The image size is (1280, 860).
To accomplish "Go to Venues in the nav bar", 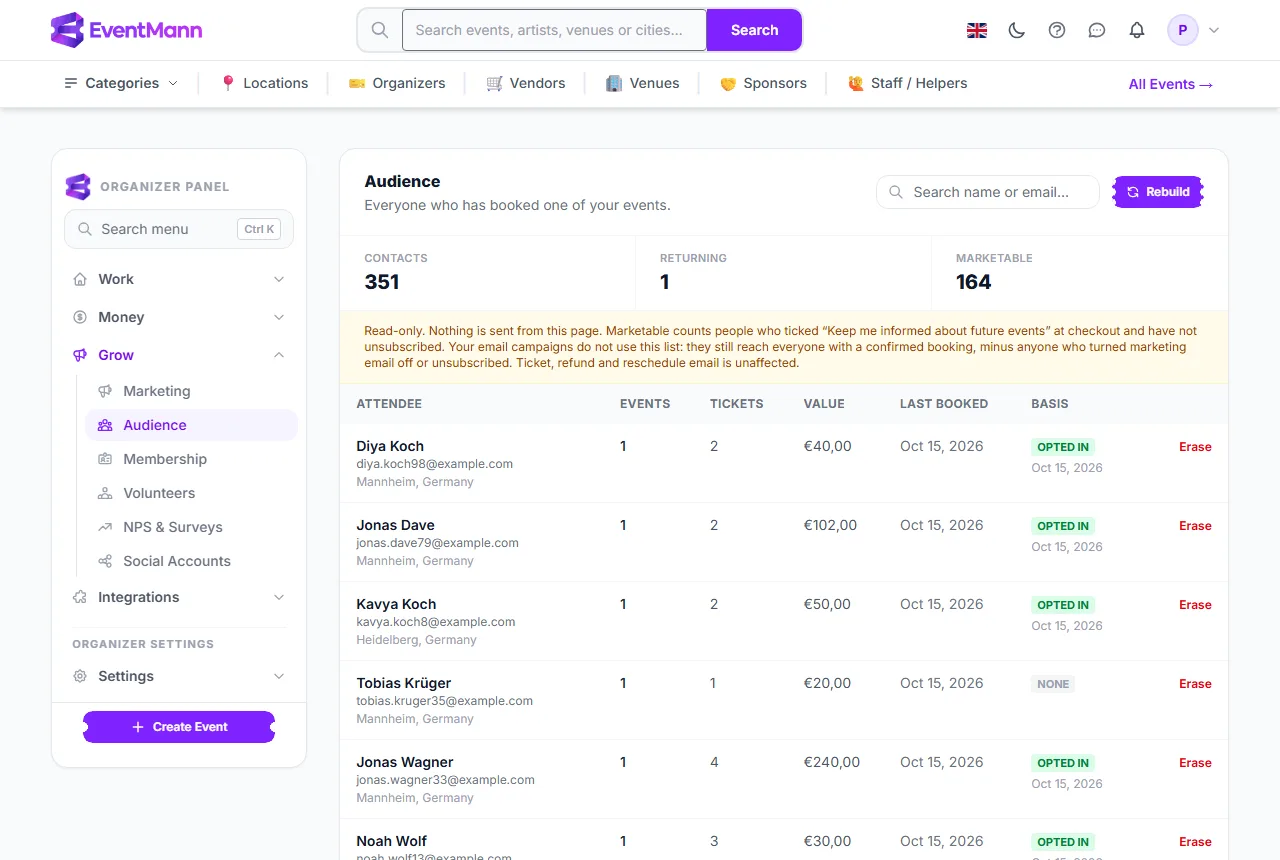I will click(x=643, y=83).
